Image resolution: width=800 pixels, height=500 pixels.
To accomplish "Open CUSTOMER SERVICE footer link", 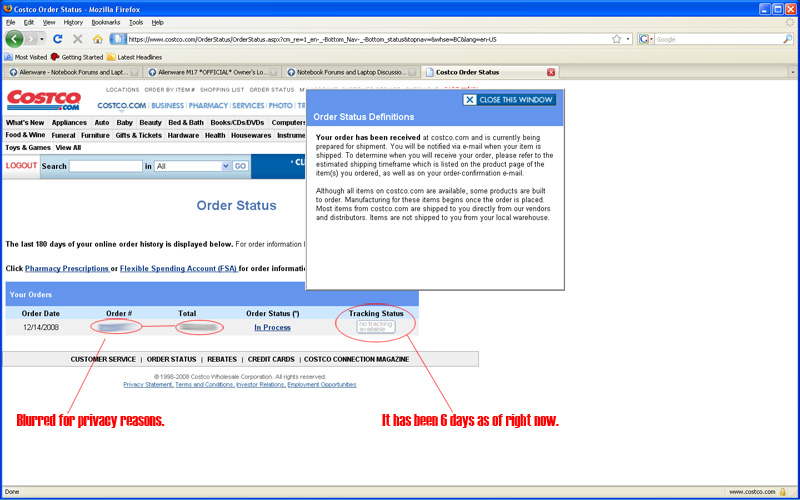I will click(103, 359).
